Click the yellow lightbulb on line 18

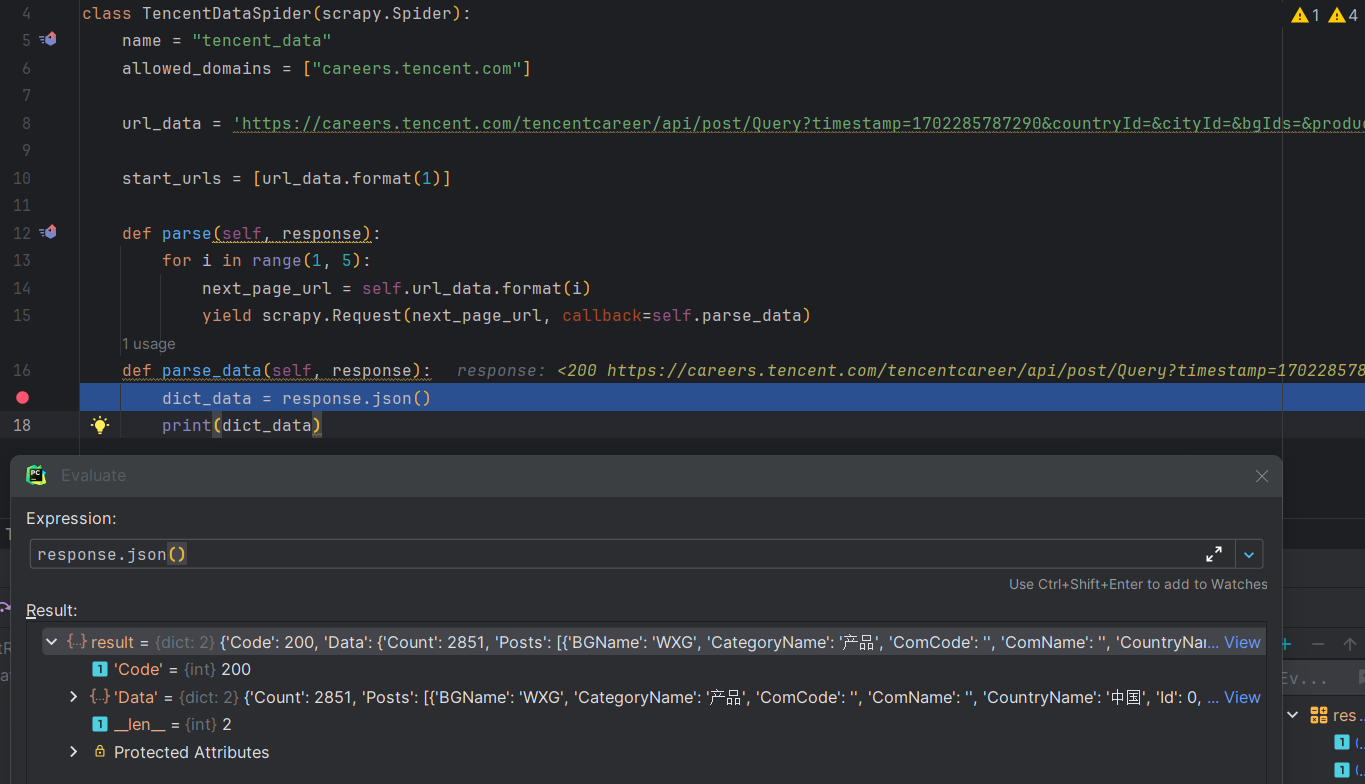point(100,425)
